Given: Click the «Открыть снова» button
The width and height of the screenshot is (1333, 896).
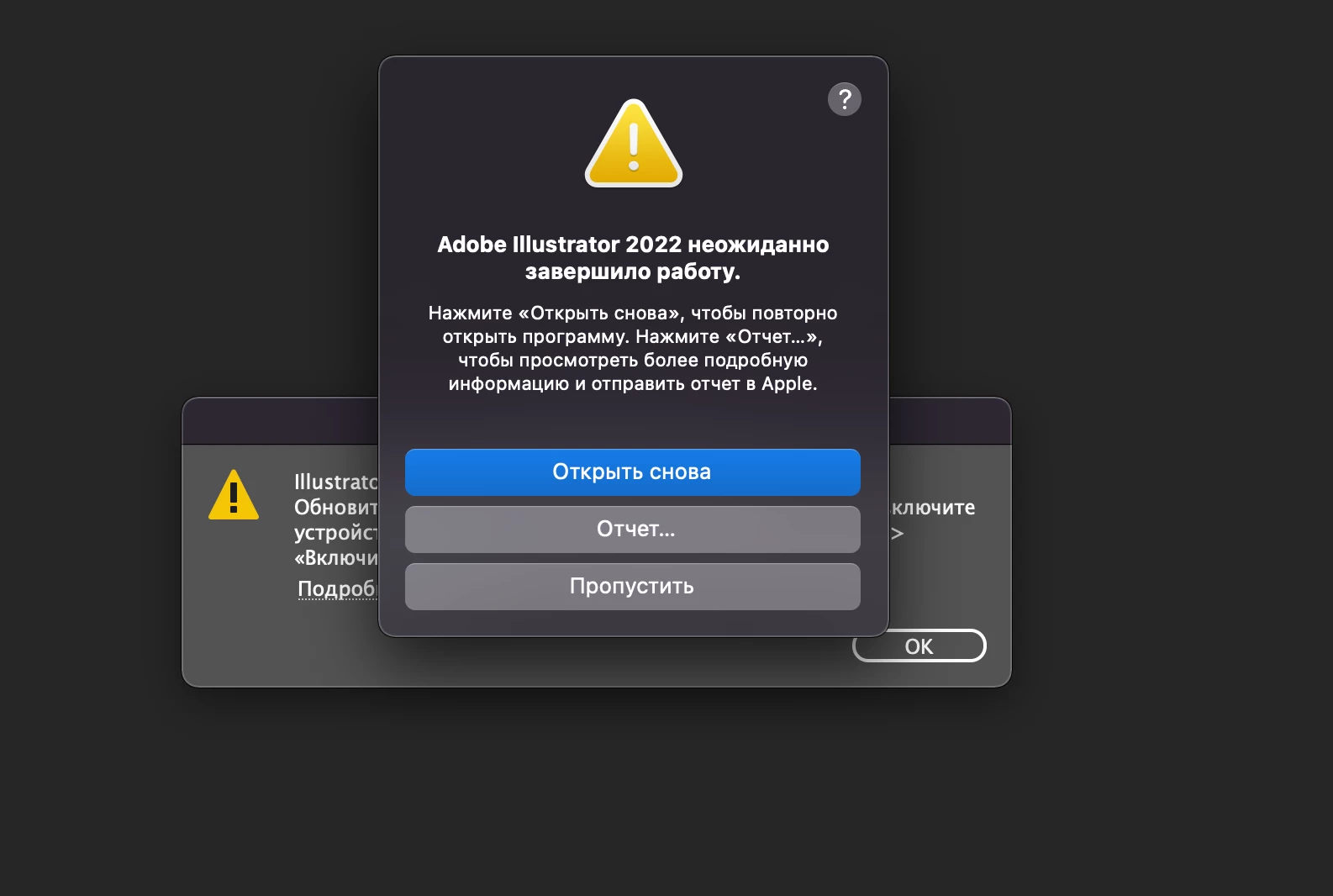Looking at the screenshot, I should click(x=633, y=472).
